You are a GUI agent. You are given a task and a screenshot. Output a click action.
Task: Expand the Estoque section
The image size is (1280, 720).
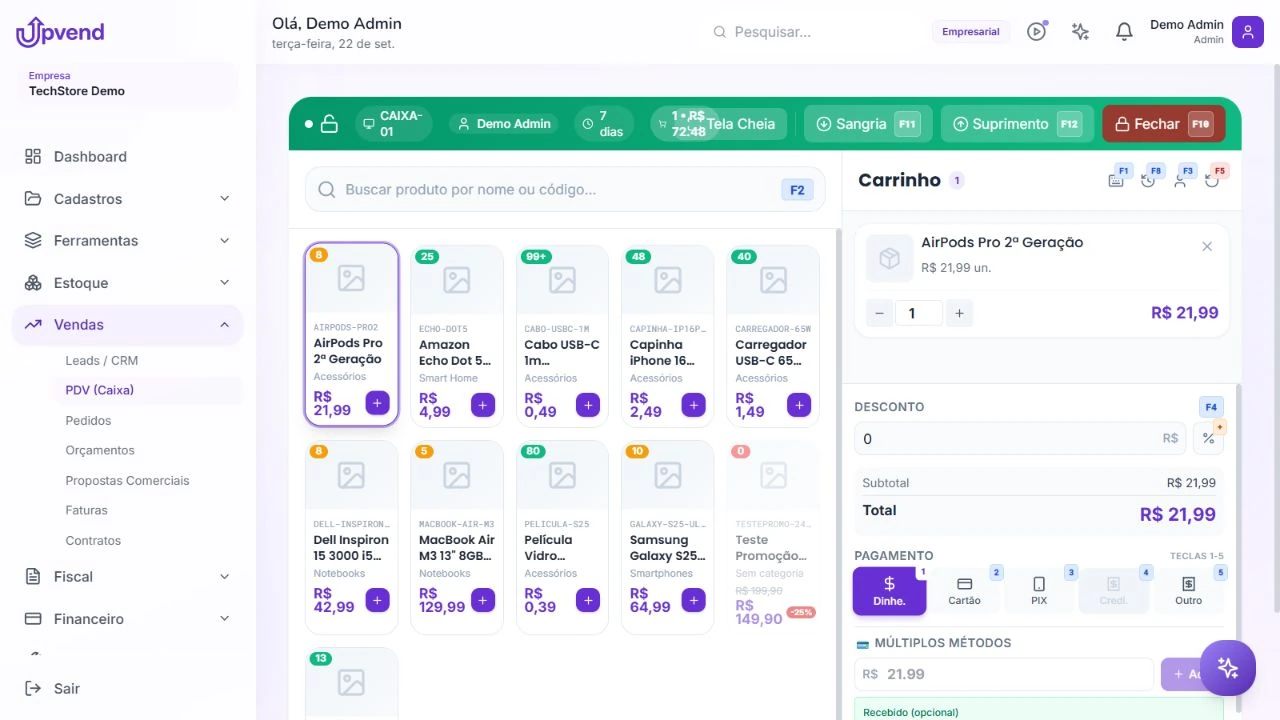coord(128,283)
